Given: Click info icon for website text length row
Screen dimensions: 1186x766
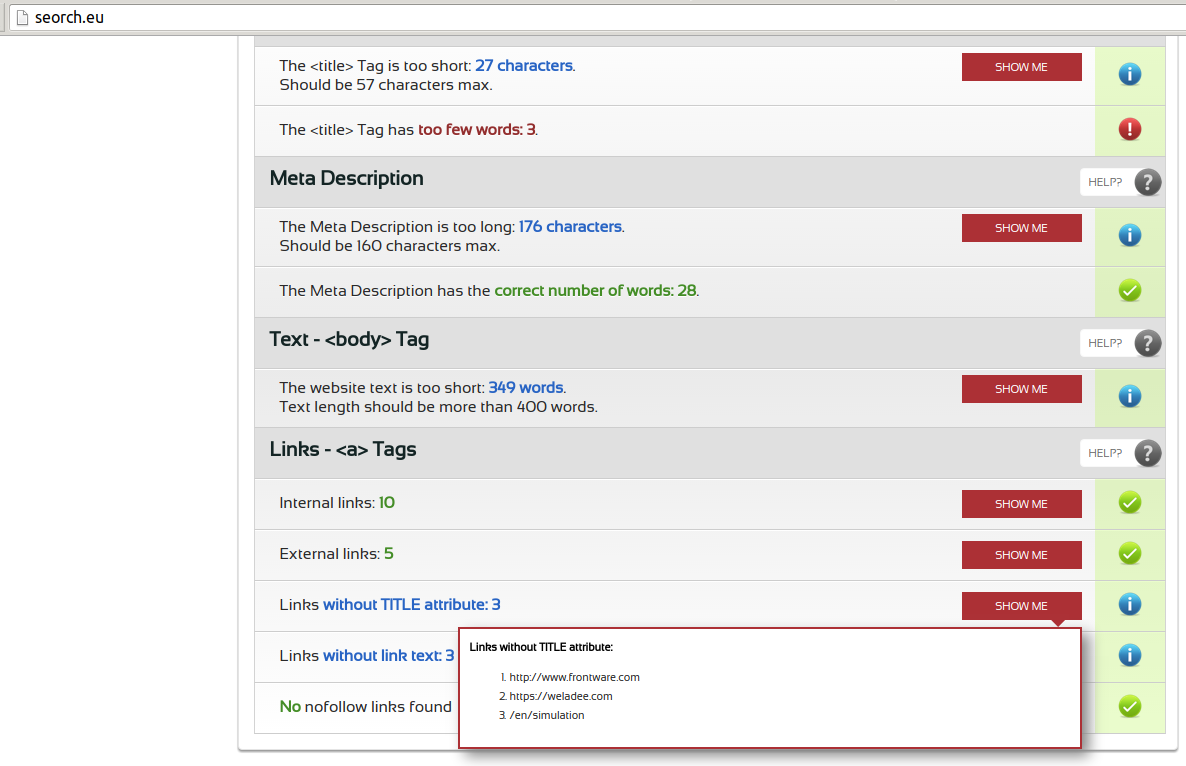Looking at the screenshot, I should point(1130,396).
